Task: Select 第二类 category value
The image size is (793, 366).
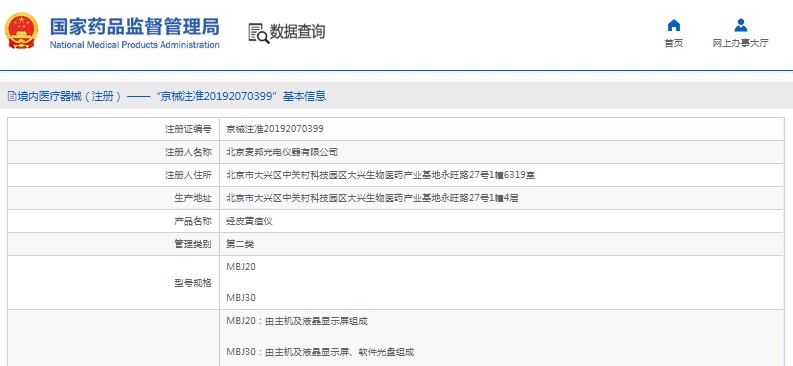Action: coord(240,245)
